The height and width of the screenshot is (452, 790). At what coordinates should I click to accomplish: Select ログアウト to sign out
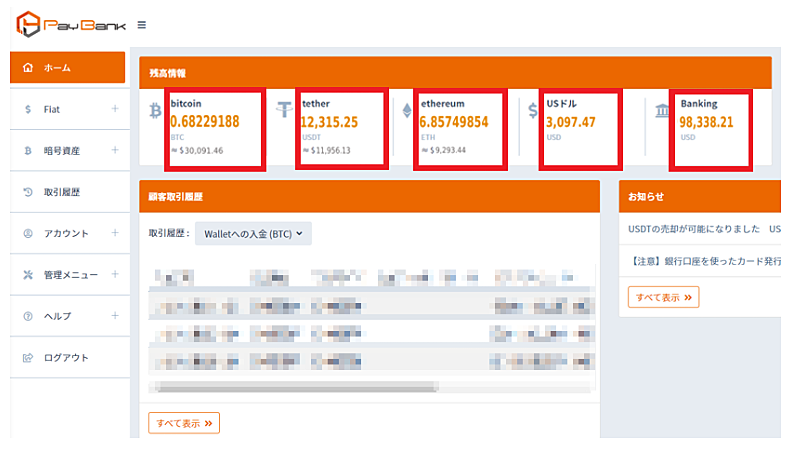70,358
